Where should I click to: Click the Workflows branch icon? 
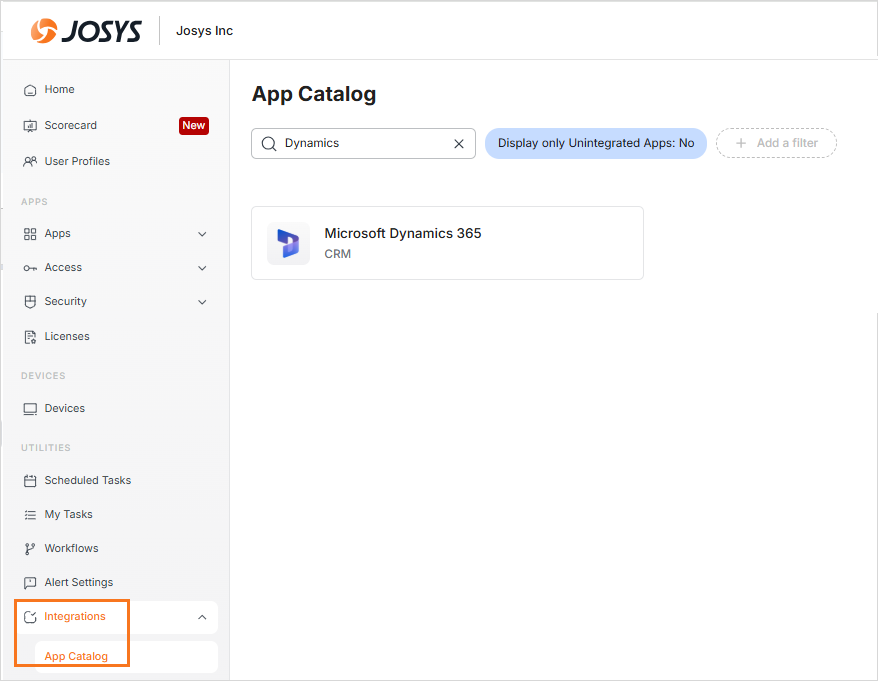[30, 549]
